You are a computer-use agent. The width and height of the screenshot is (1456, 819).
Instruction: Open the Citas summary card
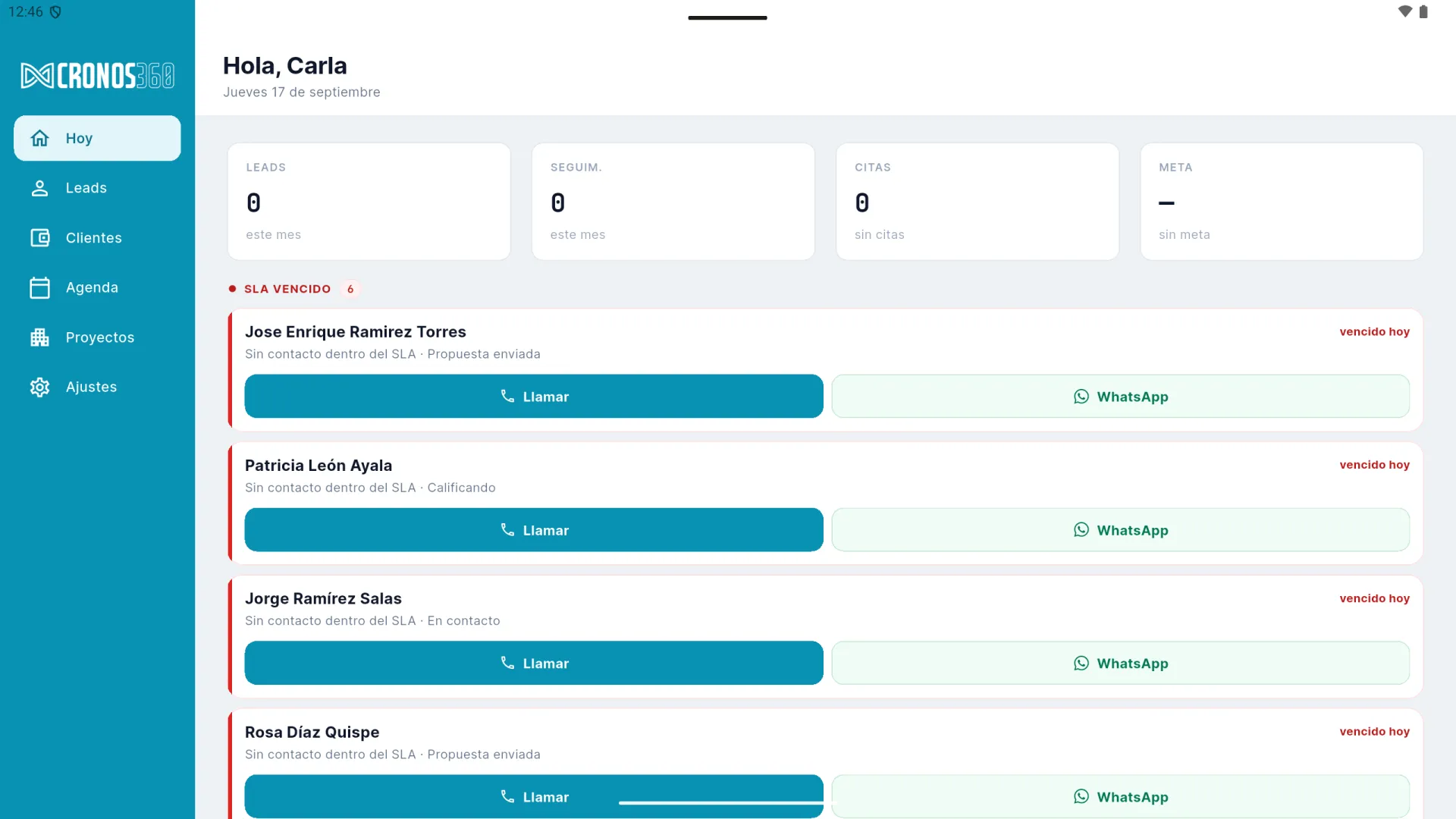click(x=977, y=202)
